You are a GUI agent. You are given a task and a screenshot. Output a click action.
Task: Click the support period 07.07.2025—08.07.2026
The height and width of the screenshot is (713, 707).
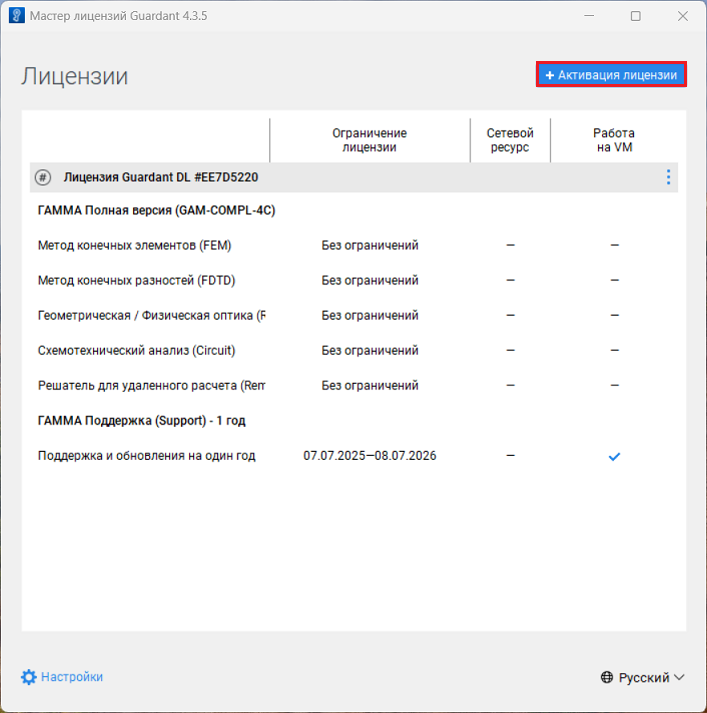pyautogui.click(x=369, y=456)
